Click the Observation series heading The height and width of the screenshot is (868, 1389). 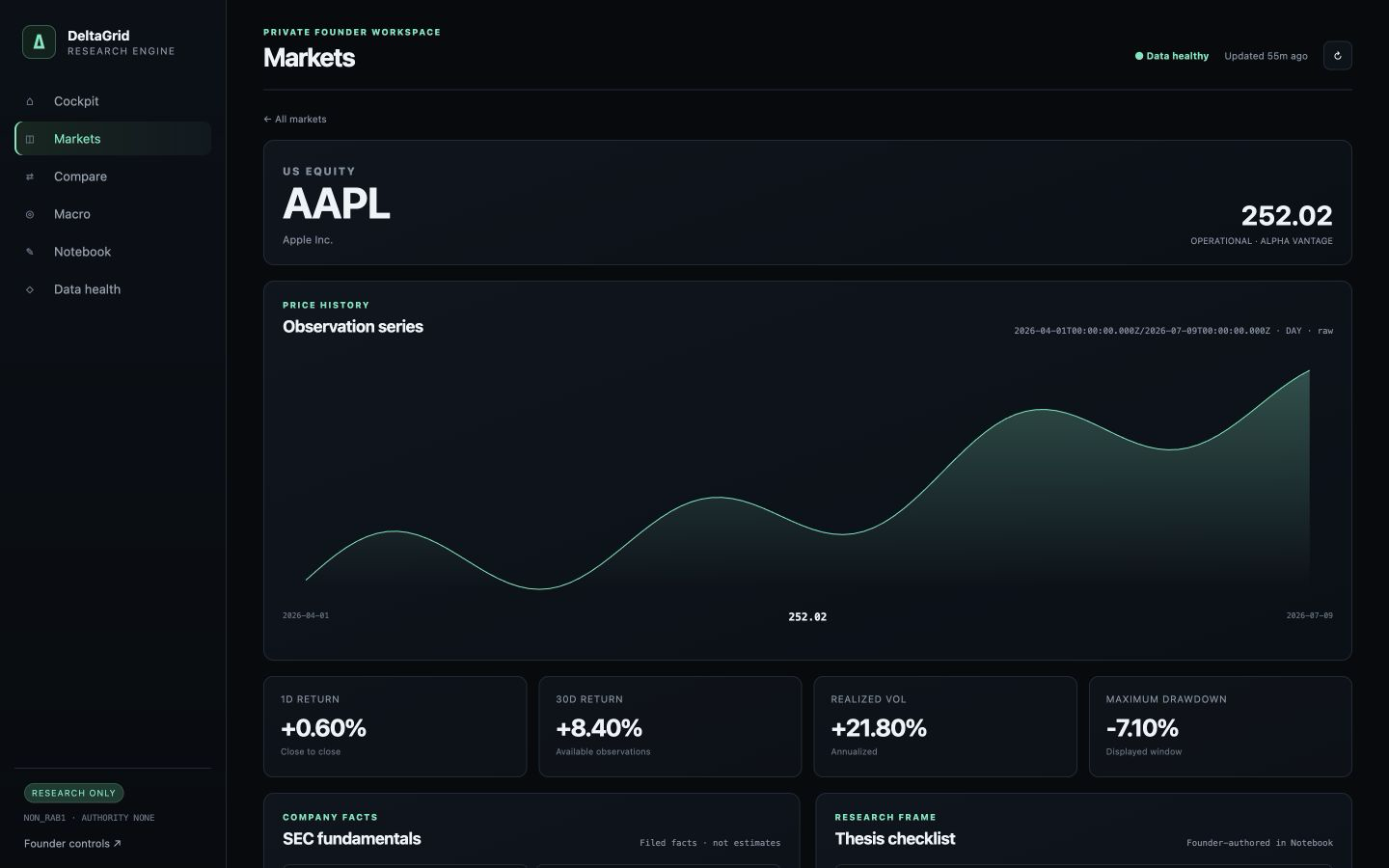point(353,327)
